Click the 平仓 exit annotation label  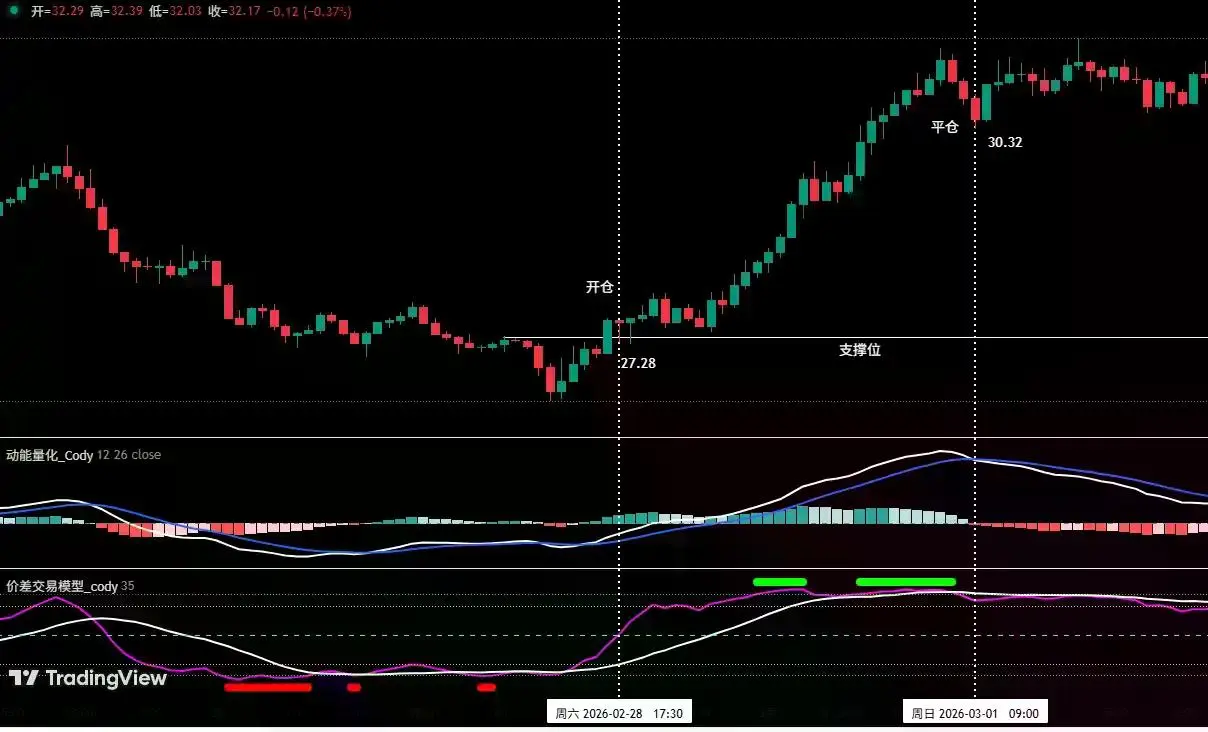[945, 127]
